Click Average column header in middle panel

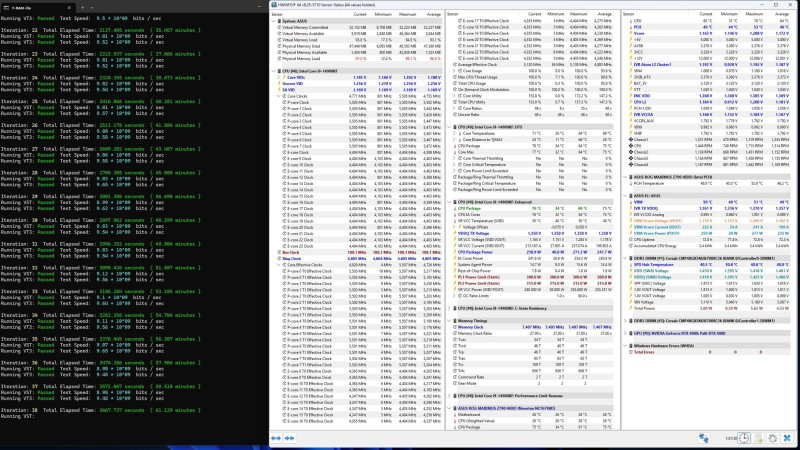click(x=605, y=14)
